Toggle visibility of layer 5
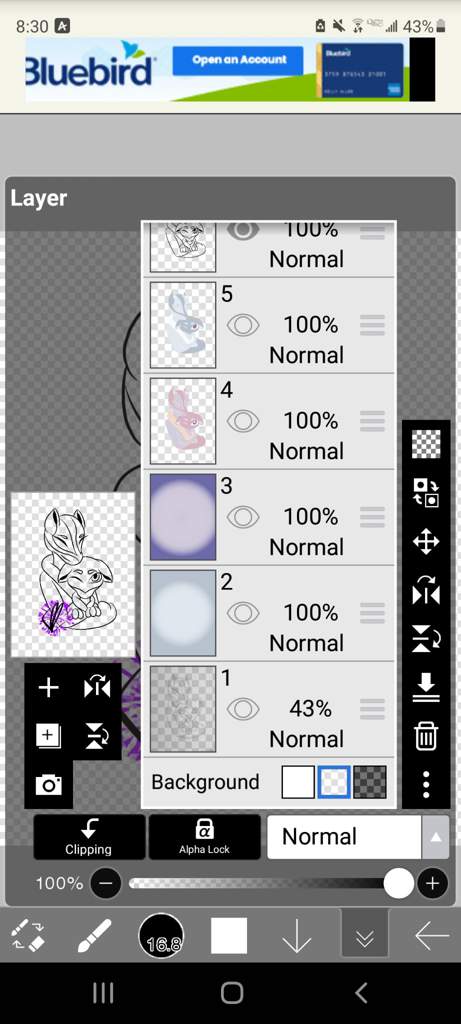This screenshot has width=461, height=1024. [243, 325]
